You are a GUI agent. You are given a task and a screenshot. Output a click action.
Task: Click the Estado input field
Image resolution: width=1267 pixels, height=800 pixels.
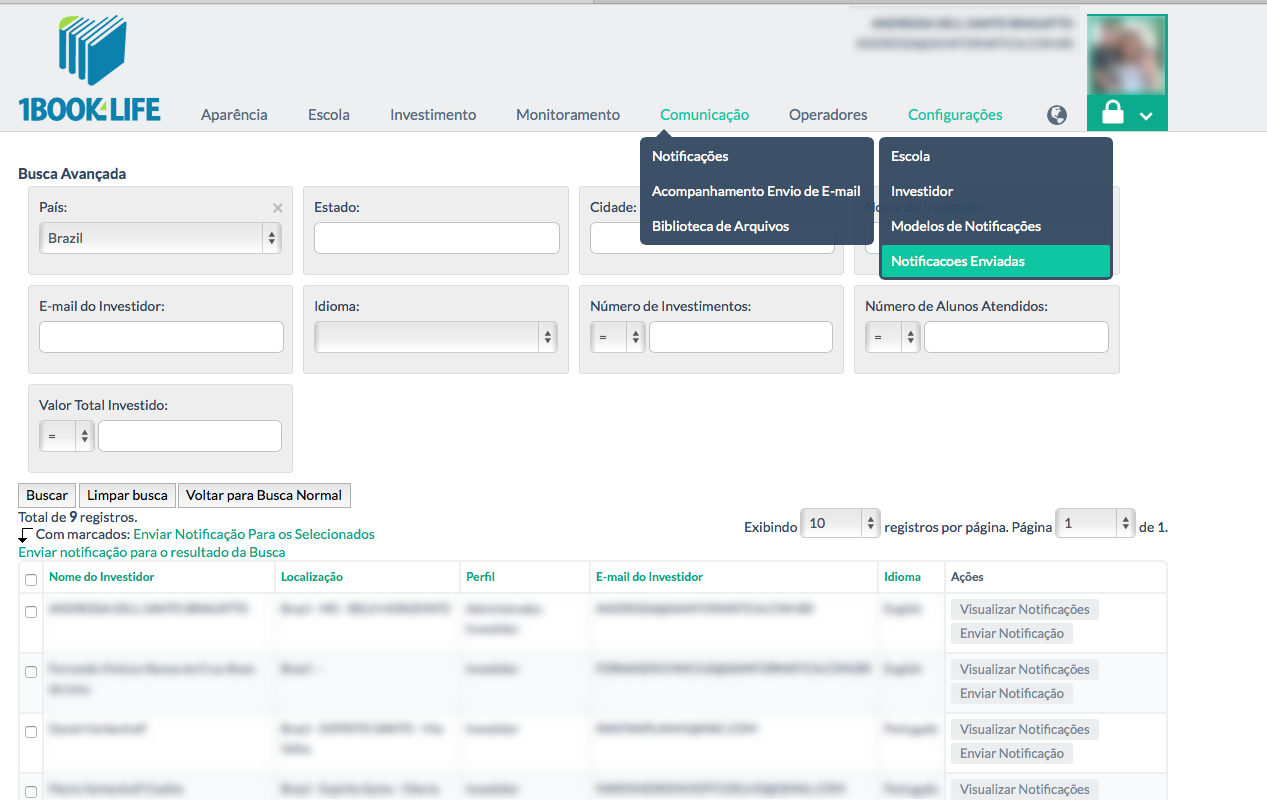[436, 238]
